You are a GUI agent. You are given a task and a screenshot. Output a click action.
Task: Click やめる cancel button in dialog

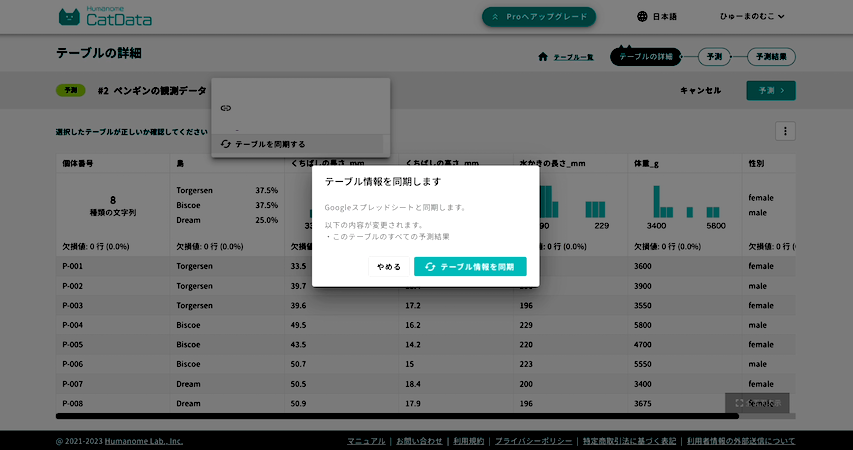pyautogui.click(x=388, y=267)
